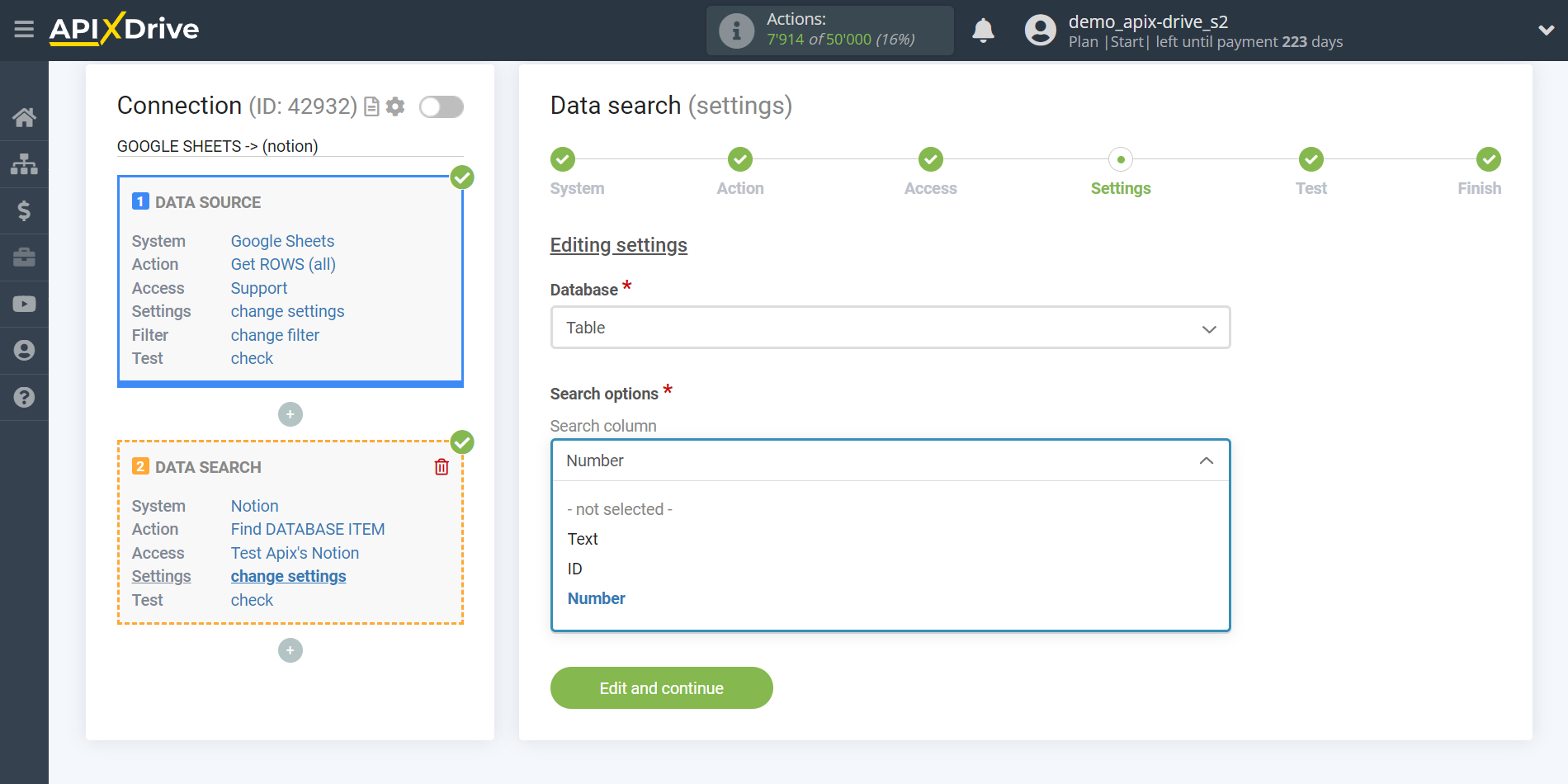Open the home sidebar icon
1568x784 pixels.
24,117
